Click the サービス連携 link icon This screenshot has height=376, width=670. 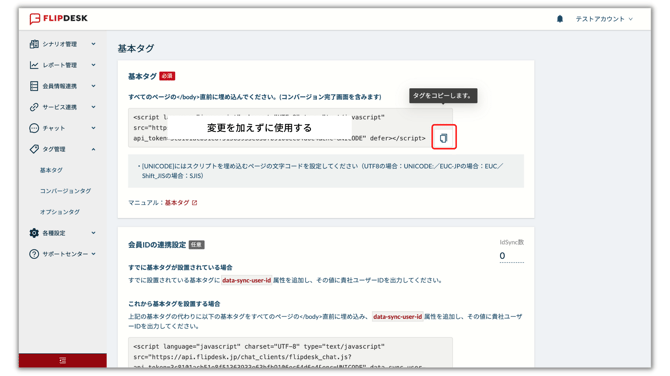click(x=34, y=107)
